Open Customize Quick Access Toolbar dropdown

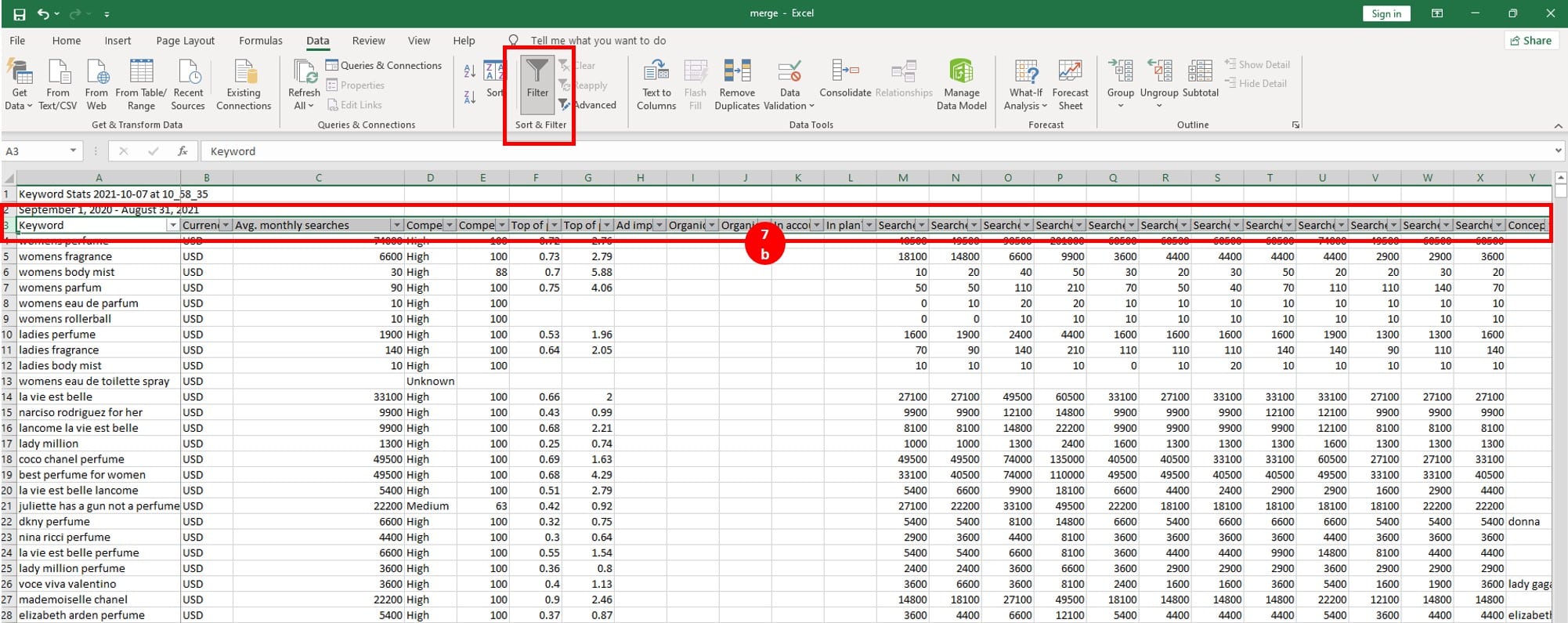point(107,14)
